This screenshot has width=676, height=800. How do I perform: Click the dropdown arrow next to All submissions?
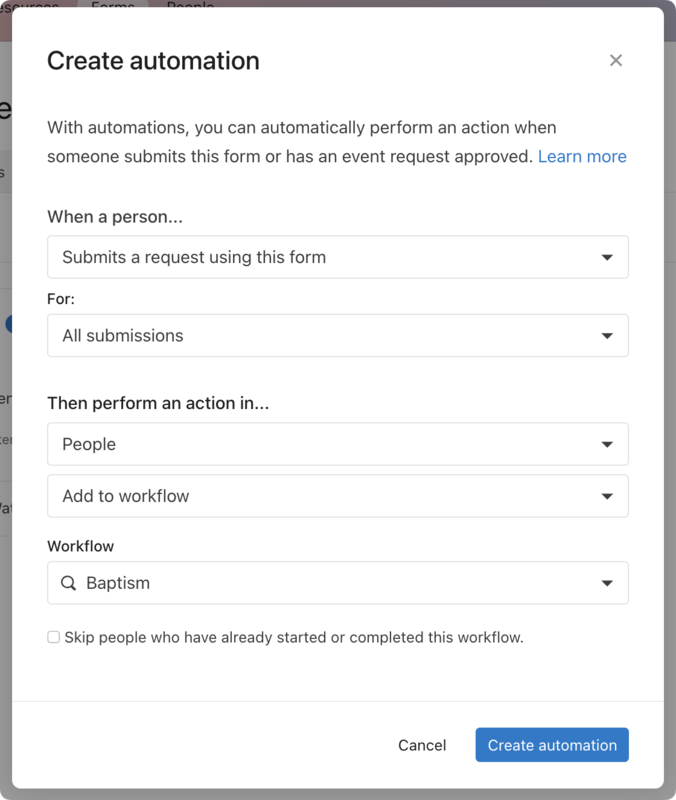(x=608, y=336)
